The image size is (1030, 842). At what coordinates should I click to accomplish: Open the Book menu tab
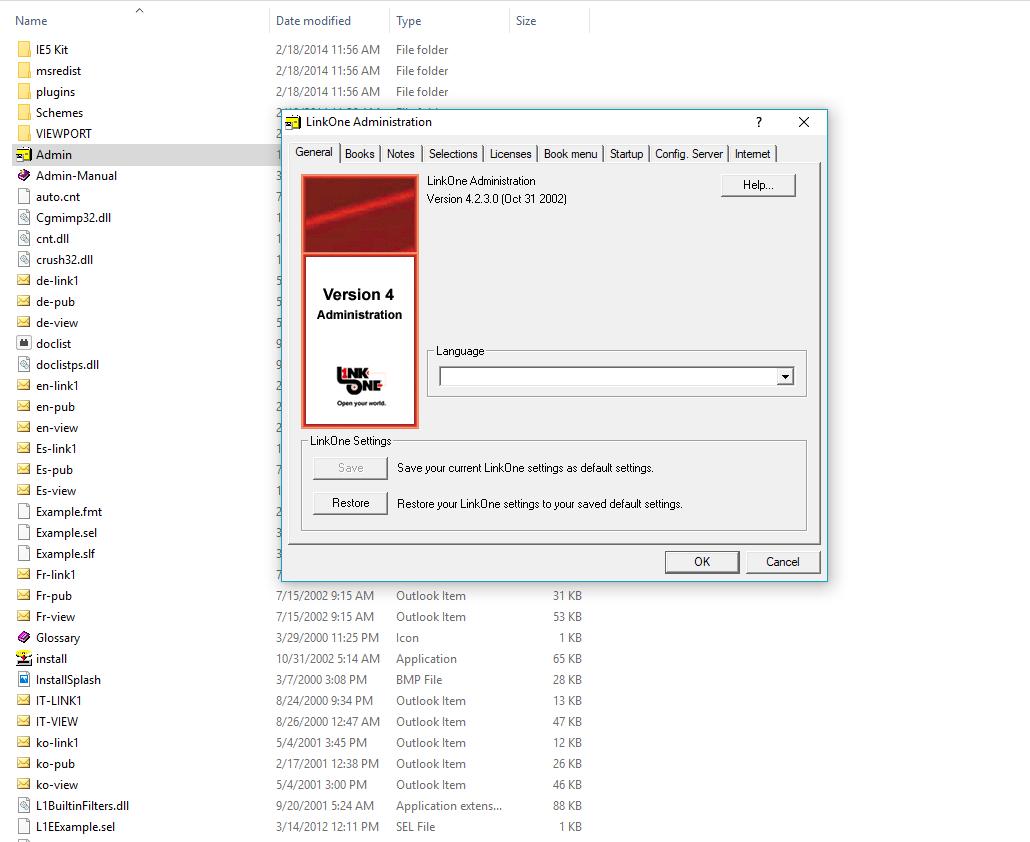571,154
